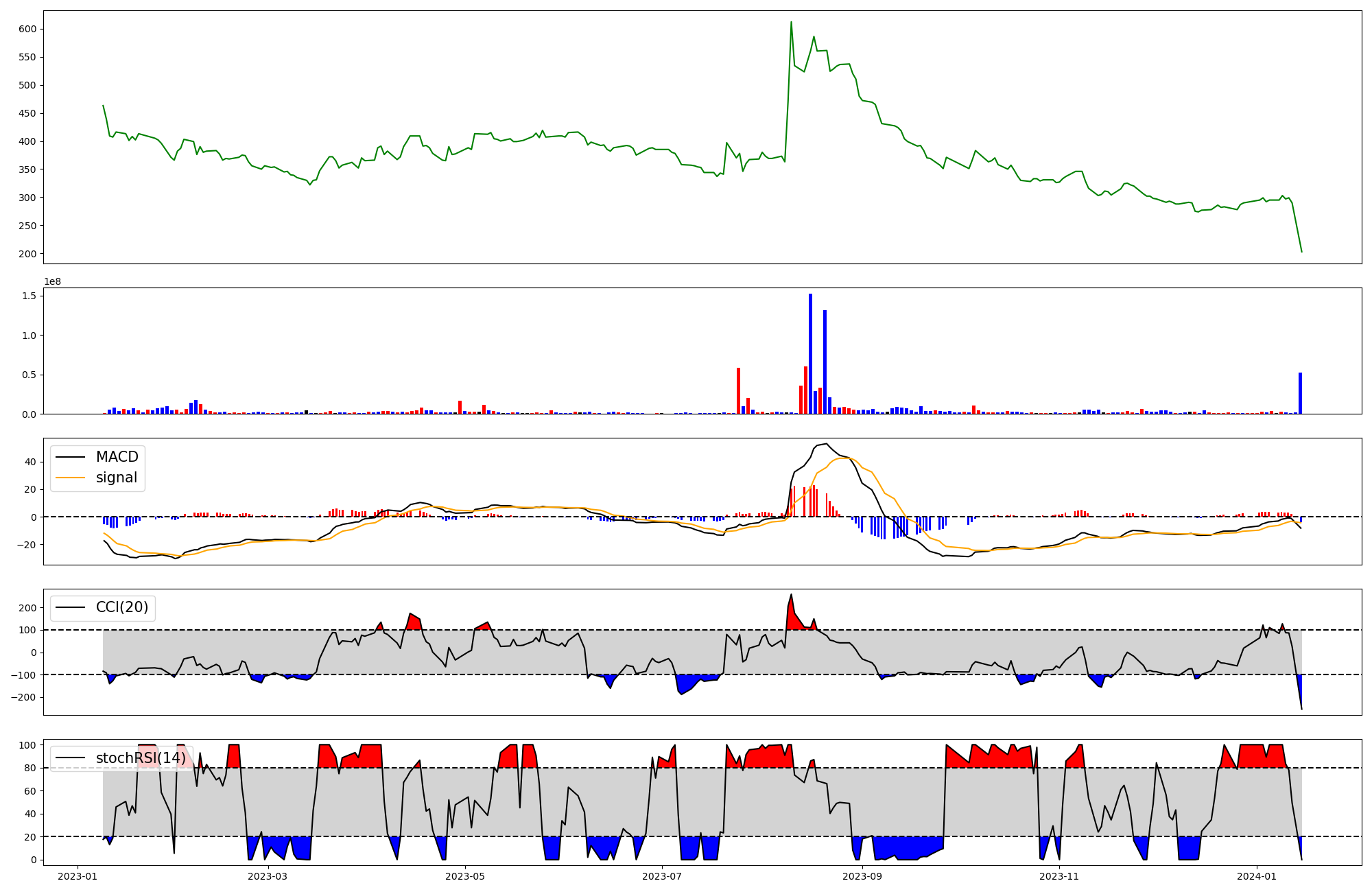Click the CCI(20) legend entry
Screen dimensions: 1372x892
tap(121, 608)
